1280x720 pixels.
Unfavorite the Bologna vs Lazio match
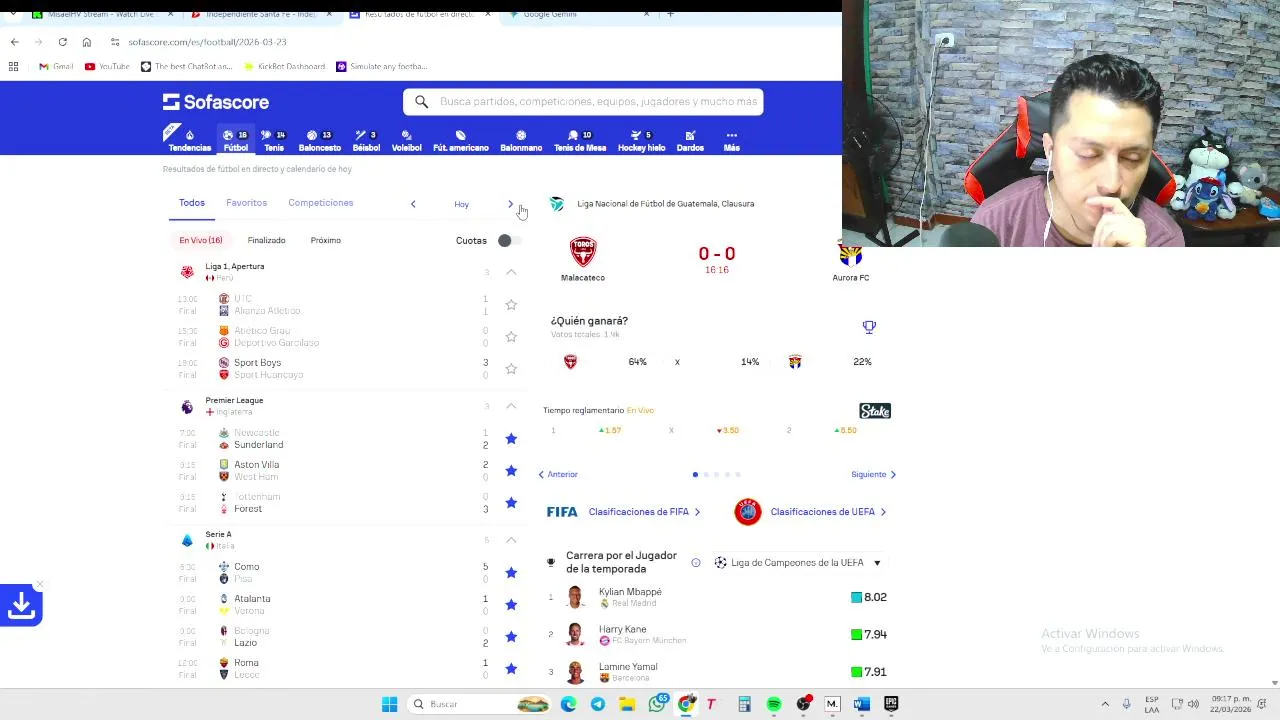coord(511,637)
